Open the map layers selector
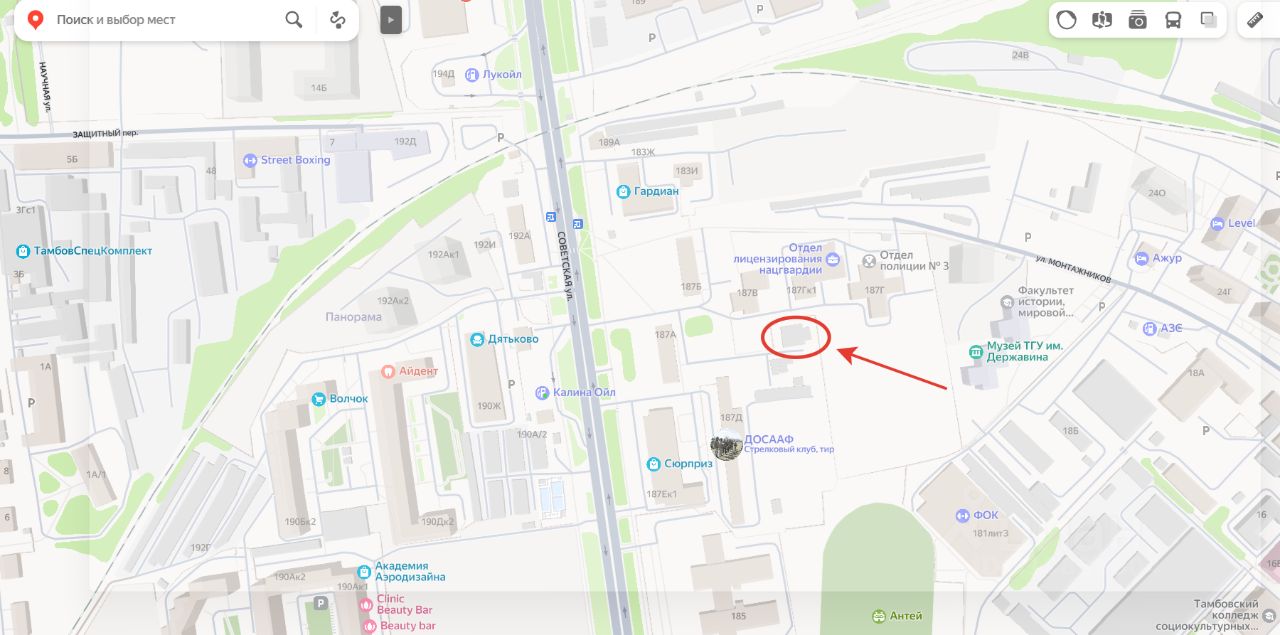This screenshot has height=635, width=1280. (1208, 20)
